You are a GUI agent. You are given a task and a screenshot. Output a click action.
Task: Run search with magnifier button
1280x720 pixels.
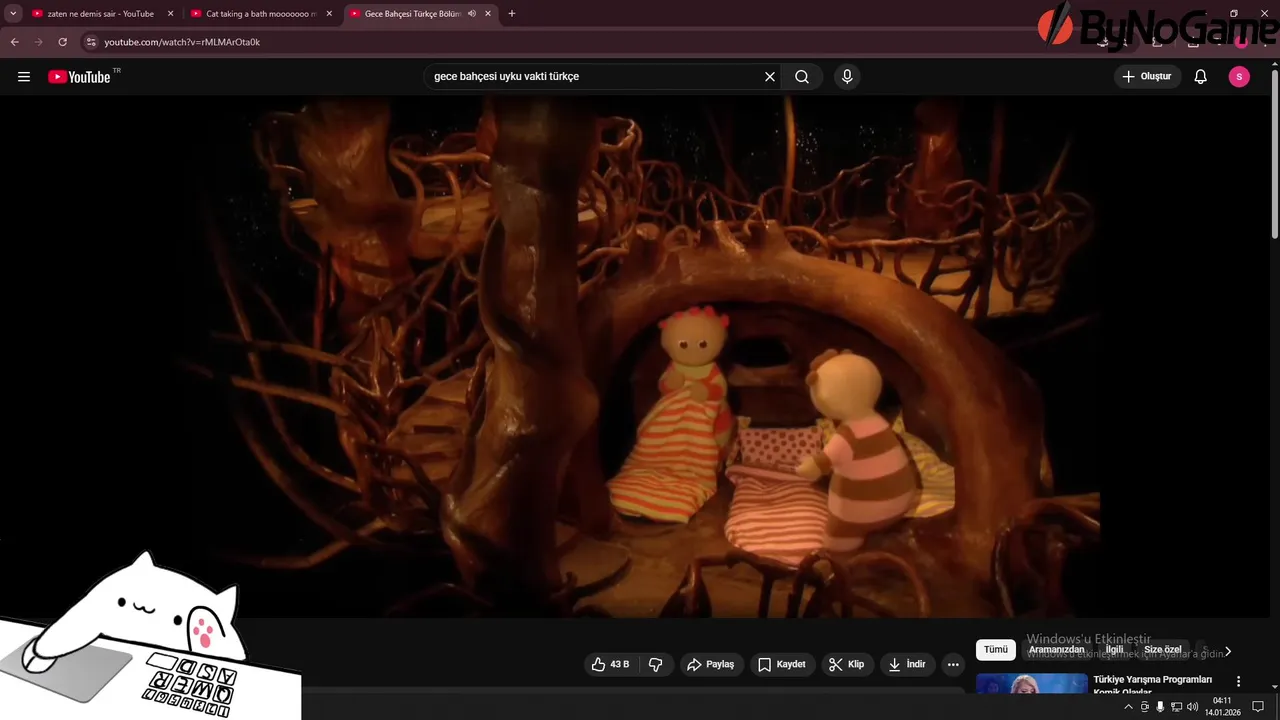tap(802, 77)
